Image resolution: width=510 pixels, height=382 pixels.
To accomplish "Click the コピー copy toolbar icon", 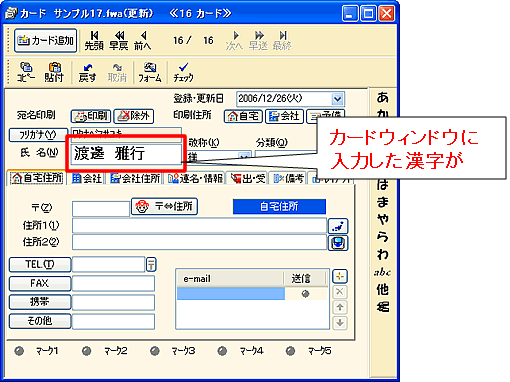I will pos(26,72).
